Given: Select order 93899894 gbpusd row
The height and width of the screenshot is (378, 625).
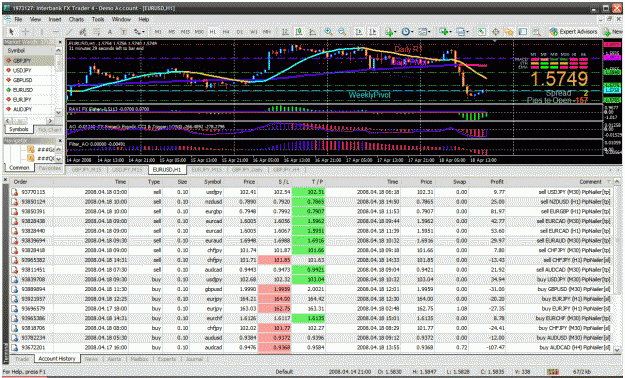Looking at the screenshot, I should [311, 289].
